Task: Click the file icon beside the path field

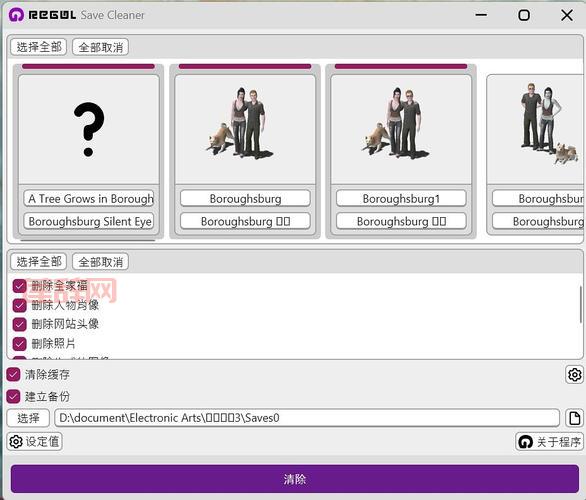Action: tap(574, 418)
